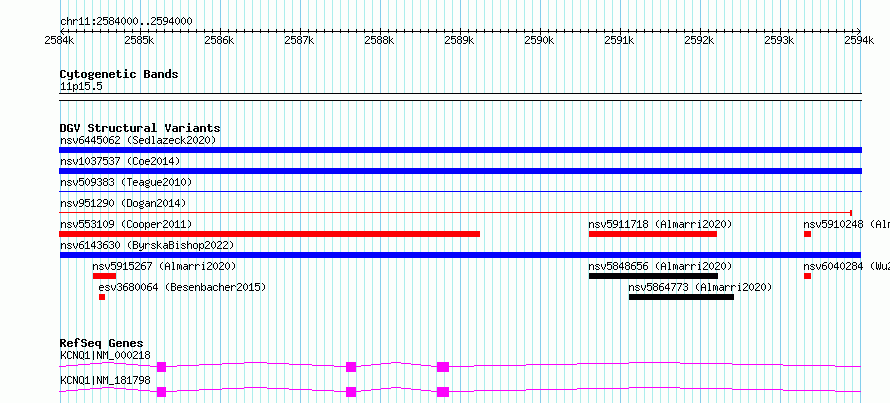
Task: Open the nsv1037537 (Coe2014) label
Action: [120, 161]
